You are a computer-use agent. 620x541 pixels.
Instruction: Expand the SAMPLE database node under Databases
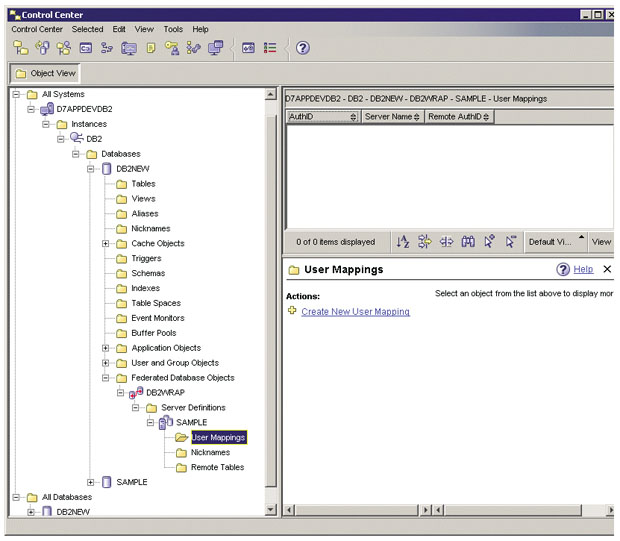91,482
